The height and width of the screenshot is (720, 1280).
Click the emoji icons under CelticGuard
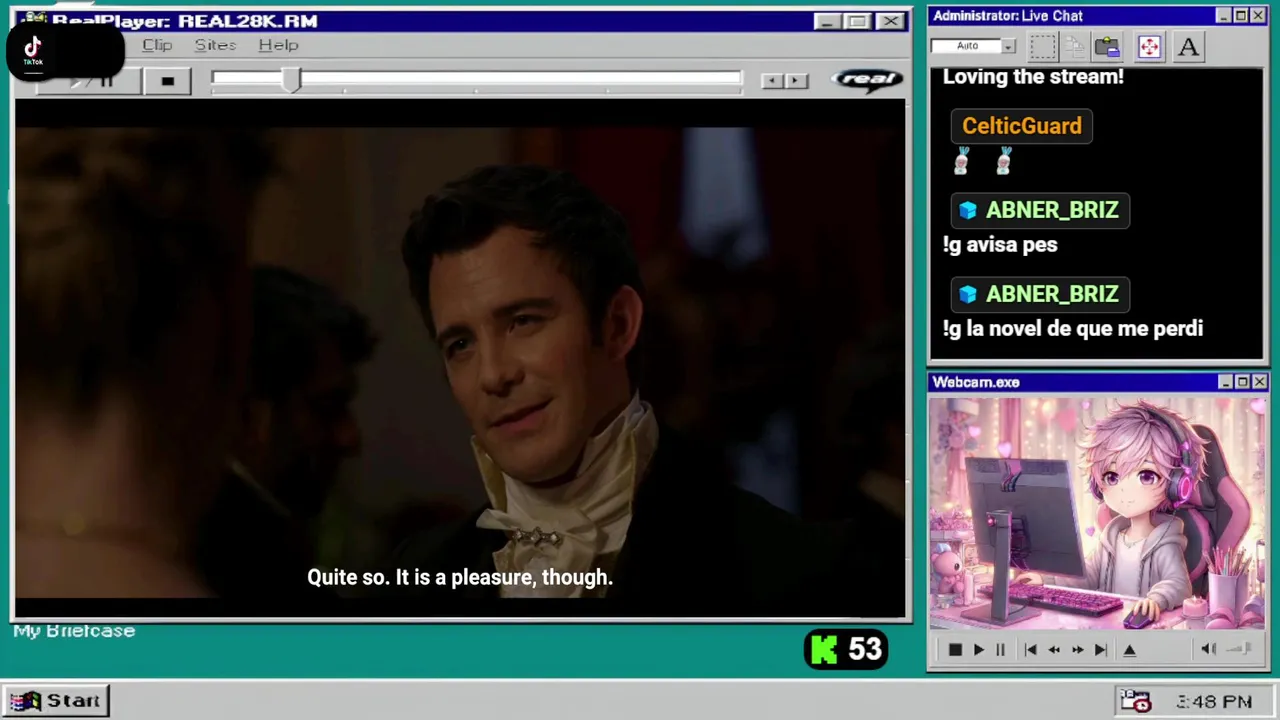(x=982, y=161)
